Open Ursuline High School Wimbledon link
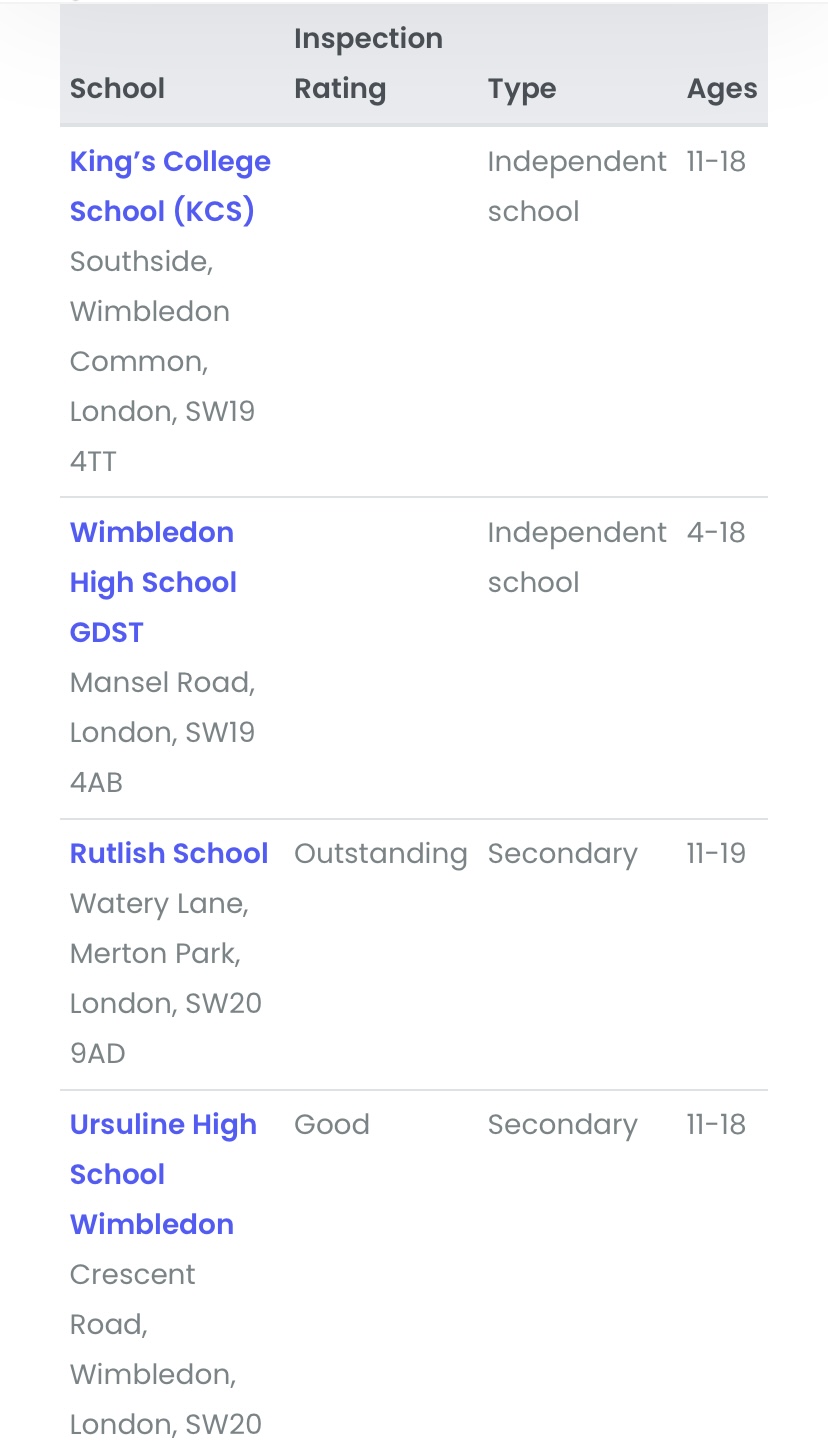828x1451 pixels. pyautogui.click(x=163, y=1174)
